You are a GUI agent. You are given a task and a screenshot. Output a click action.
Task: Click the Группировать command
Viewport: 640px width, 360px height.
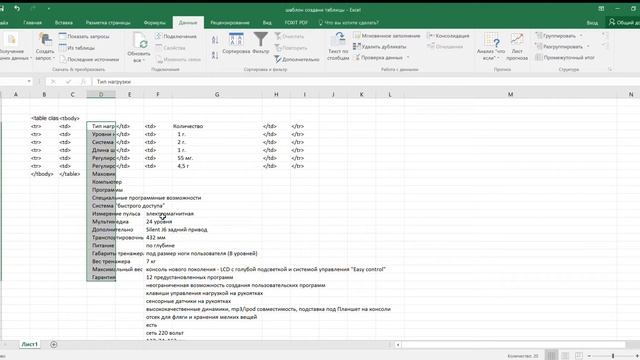click(556, 36)
